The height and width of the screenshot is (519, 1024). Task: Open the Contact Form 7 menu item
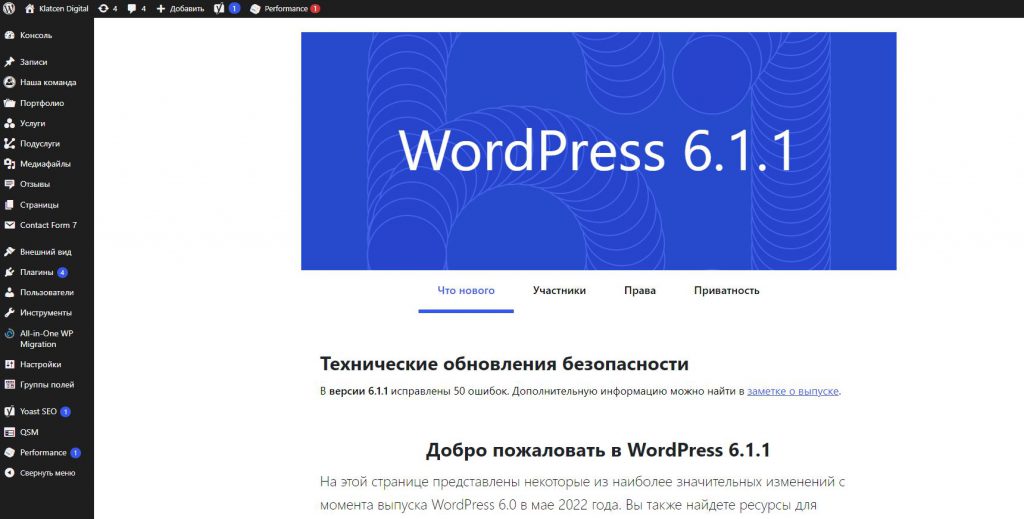[x=47, y=225]
